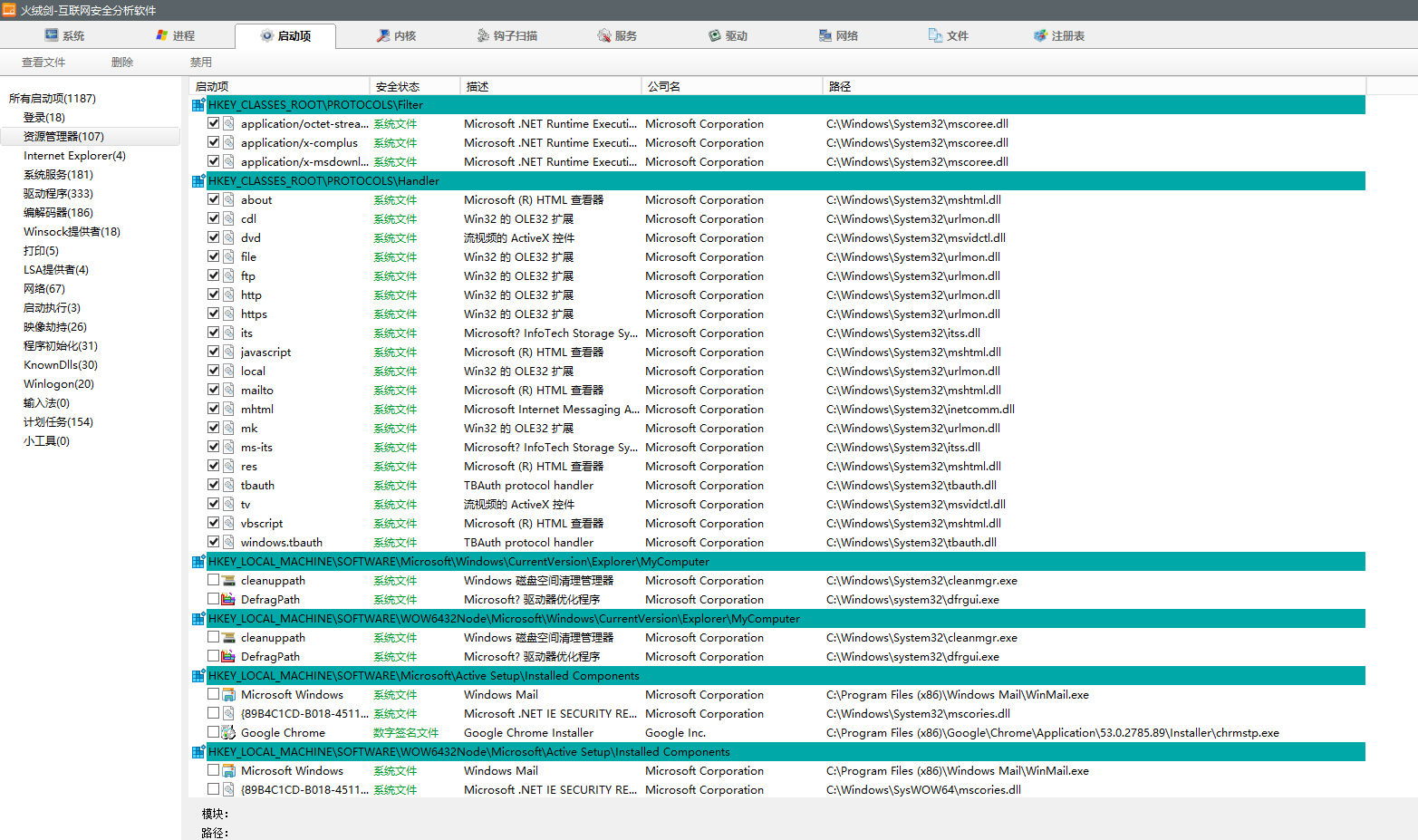
Task: Disable the https handler checkbox
Action: tap(214, 314)
